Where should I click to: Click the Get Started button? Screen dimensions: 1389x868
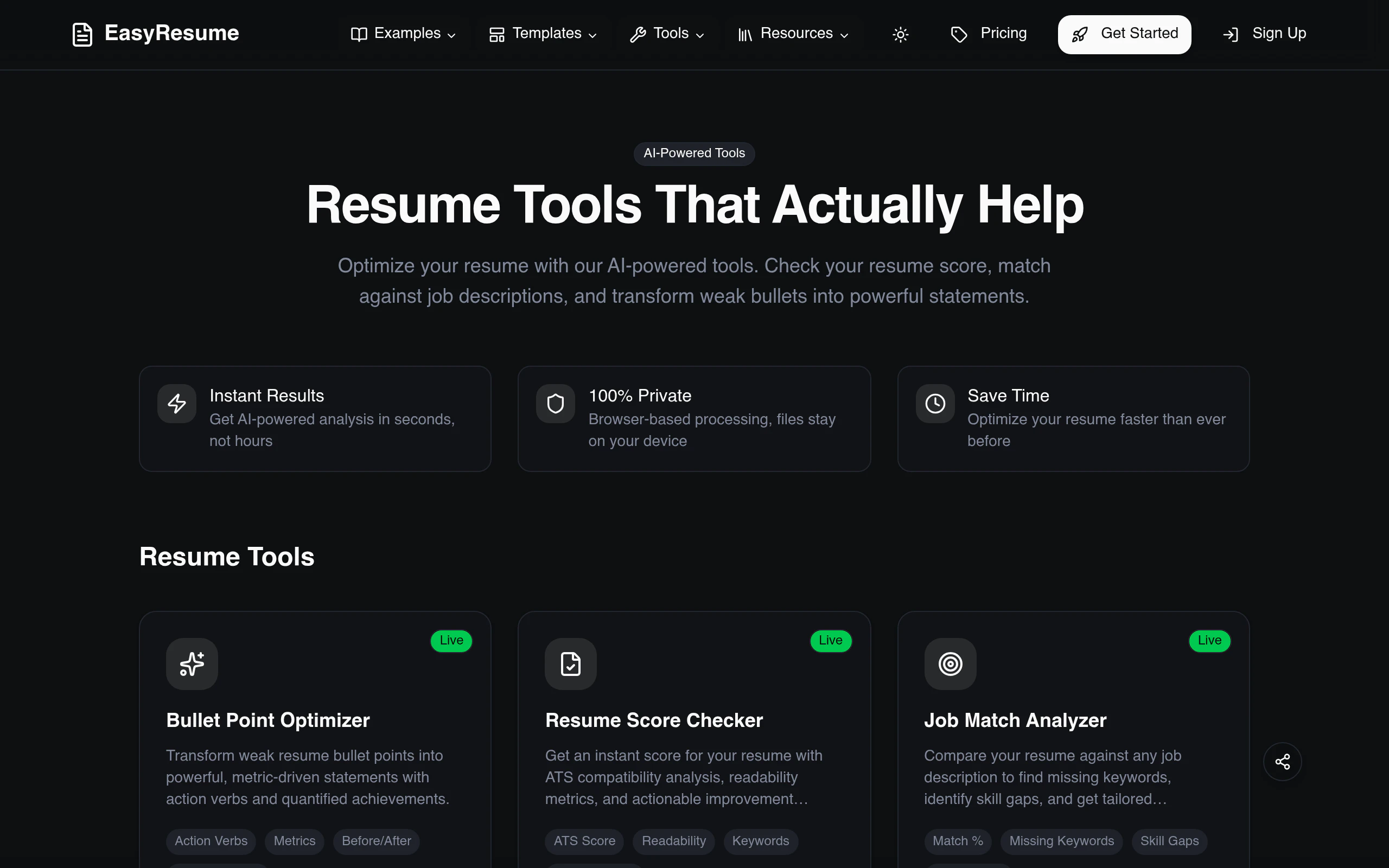[x=1124, y=34]
